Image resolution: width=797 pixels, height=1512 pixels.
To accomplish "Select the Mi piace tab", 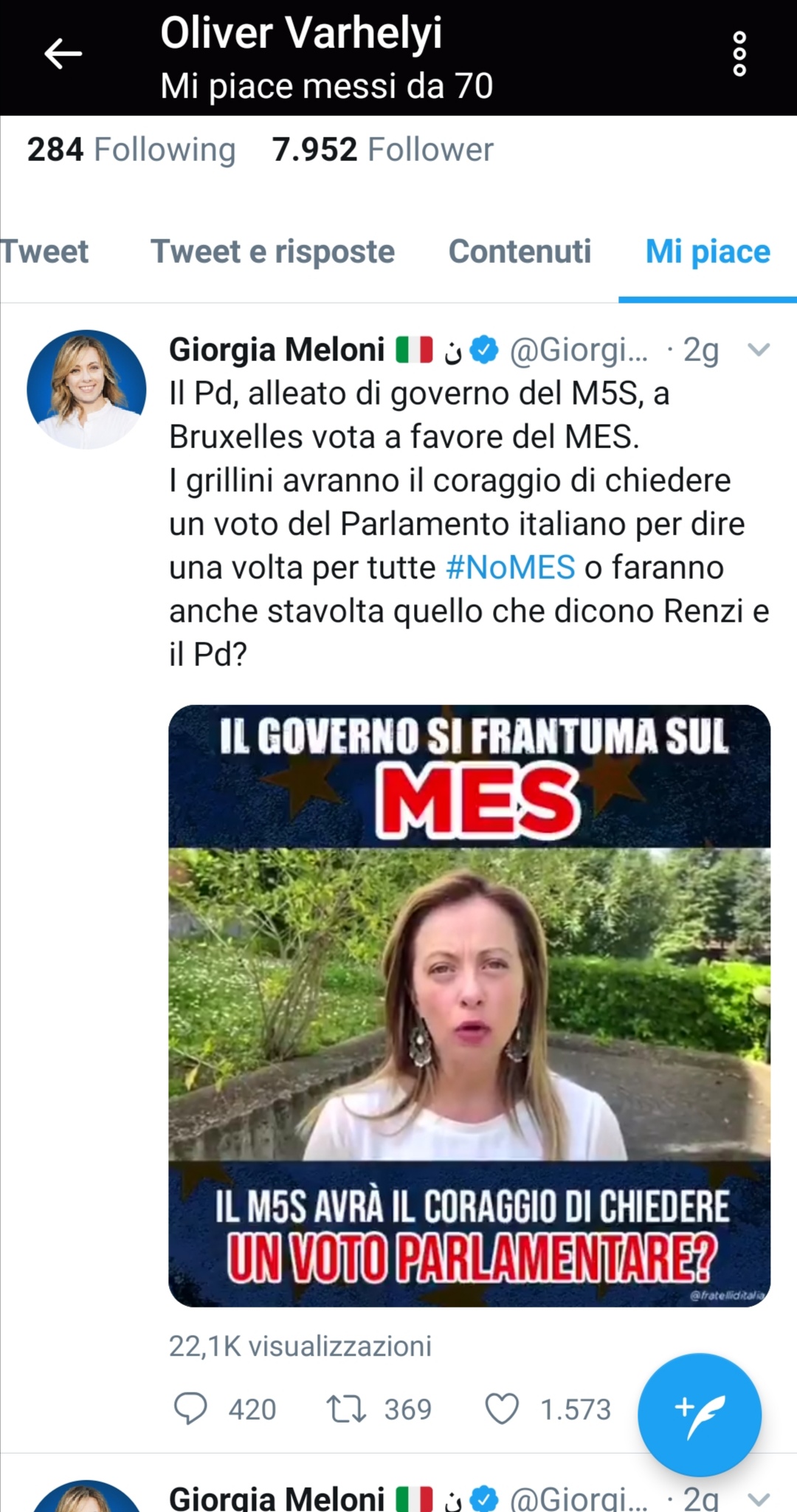I will coord(708,251).
